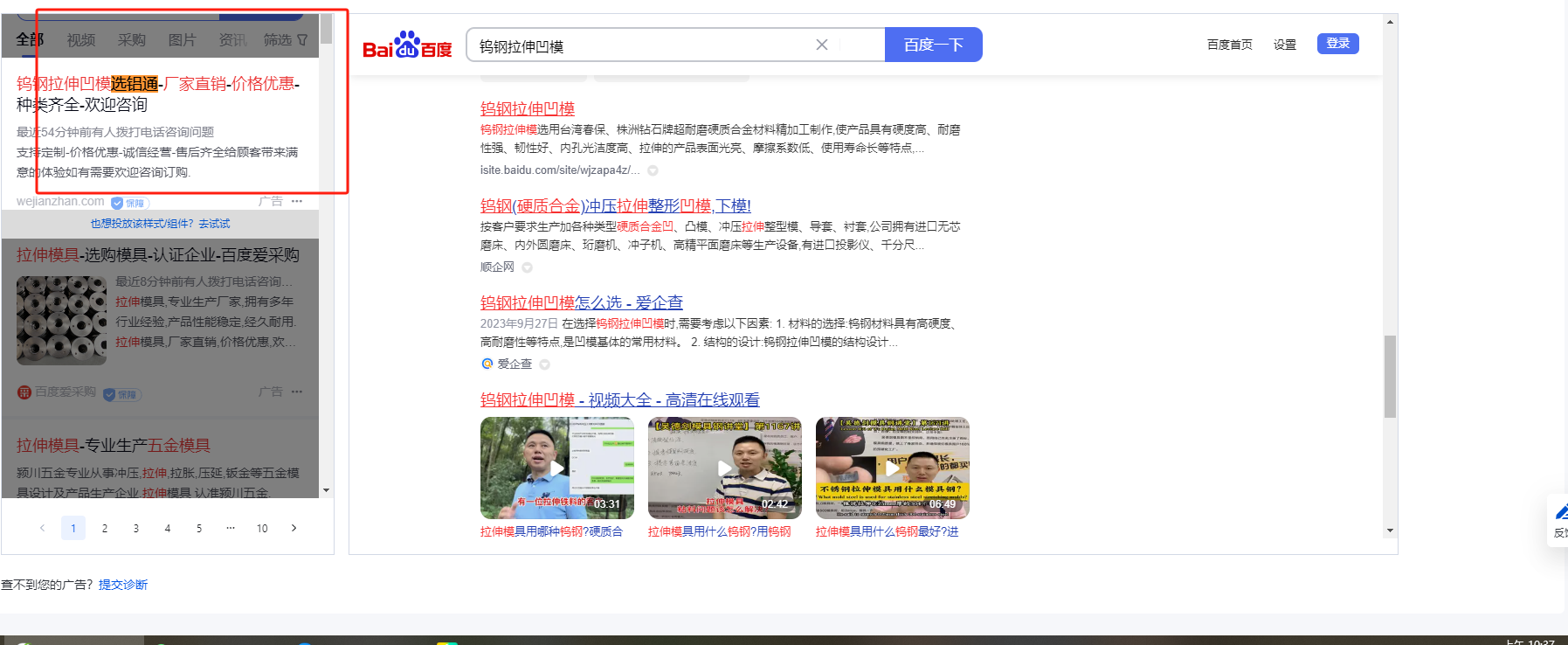
Task: Open the first result titled 钨钢拉伸凹模
Action: [528, 108]
